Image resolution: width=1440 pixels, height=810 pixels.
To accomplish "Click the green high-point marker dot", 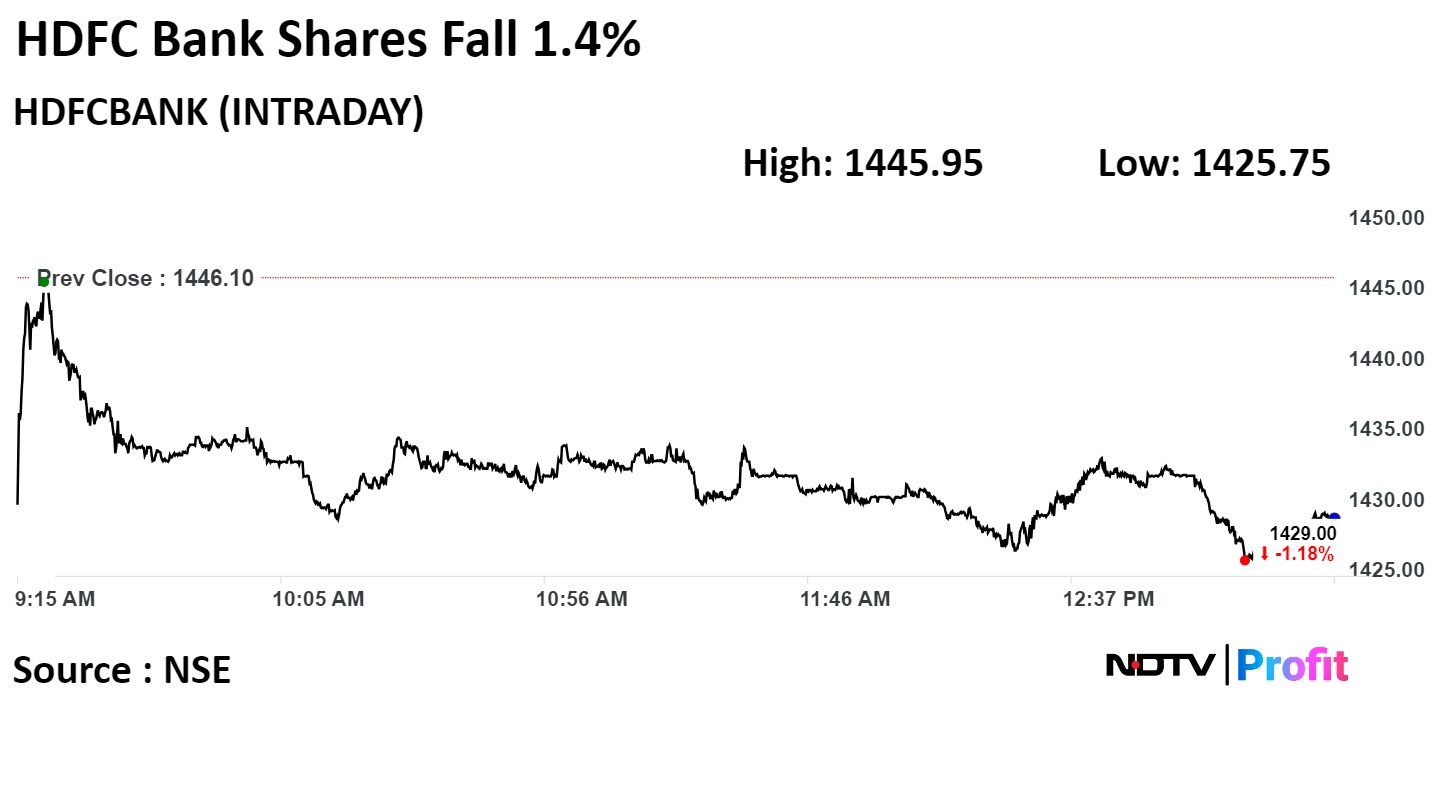I will click(43, 282).
